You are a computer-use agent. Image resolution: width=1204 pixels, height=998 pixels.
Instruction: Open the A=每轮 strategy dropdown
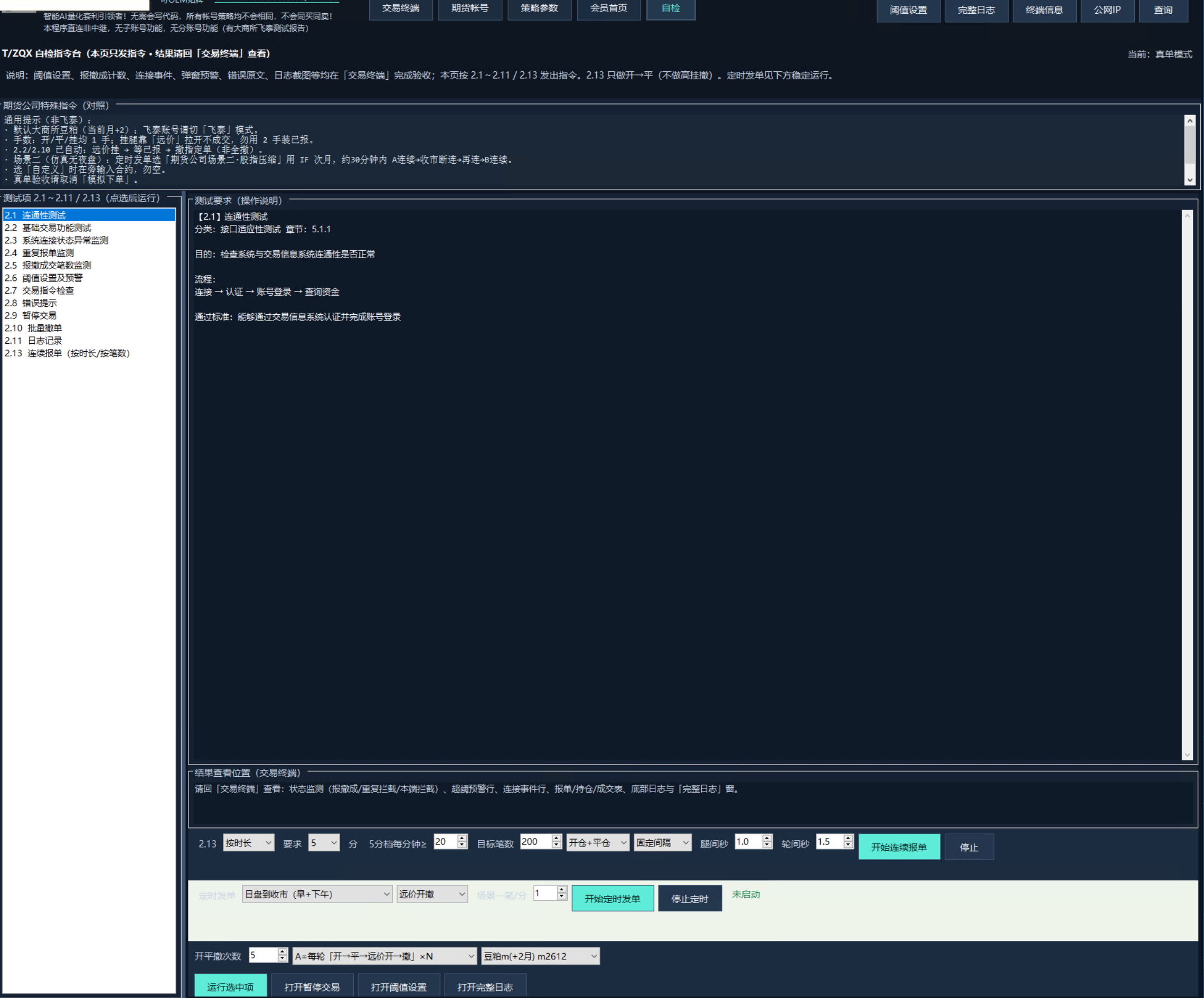click(x=384, y=956)
